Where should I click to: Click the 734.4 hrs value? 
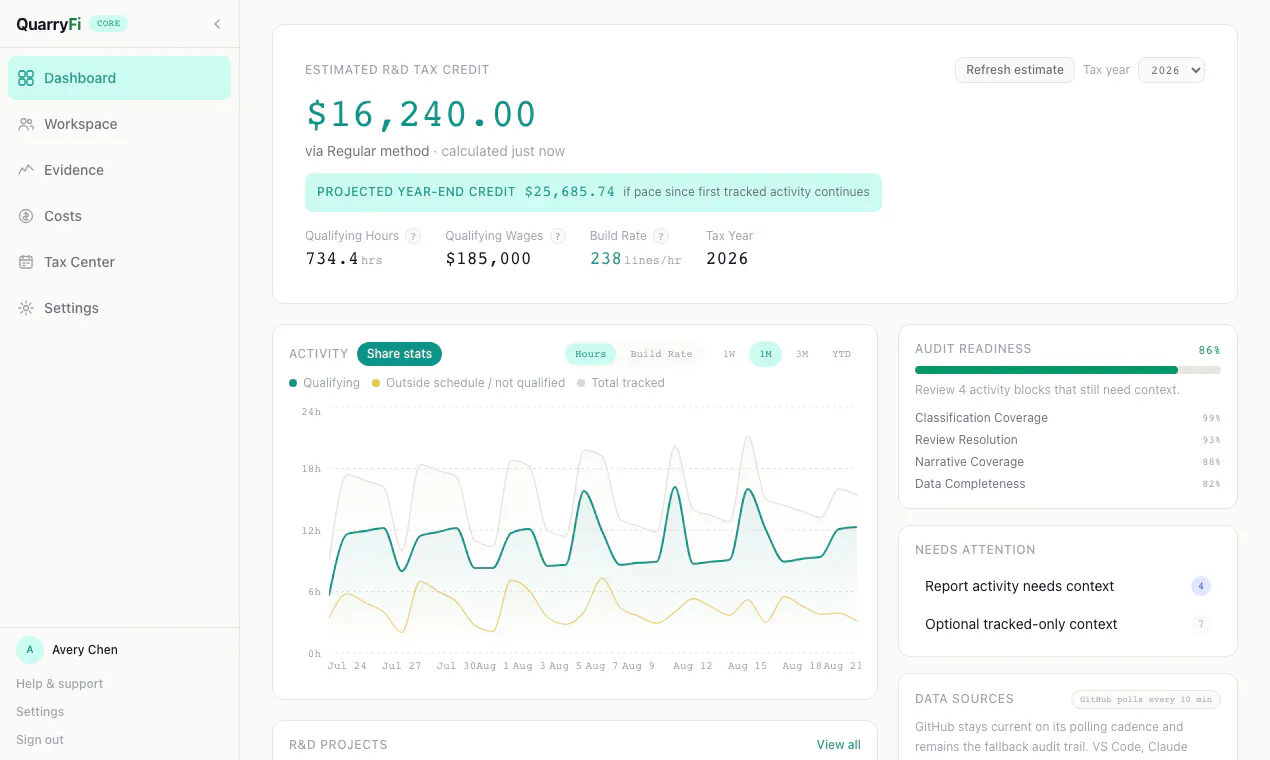(x=344, y=259)
